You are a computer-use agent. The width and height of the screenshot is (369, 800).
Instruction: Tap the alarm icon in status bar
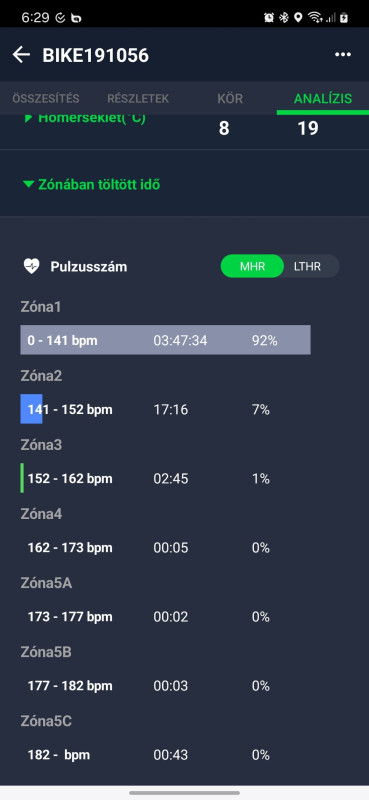click(x=269, y=18)
